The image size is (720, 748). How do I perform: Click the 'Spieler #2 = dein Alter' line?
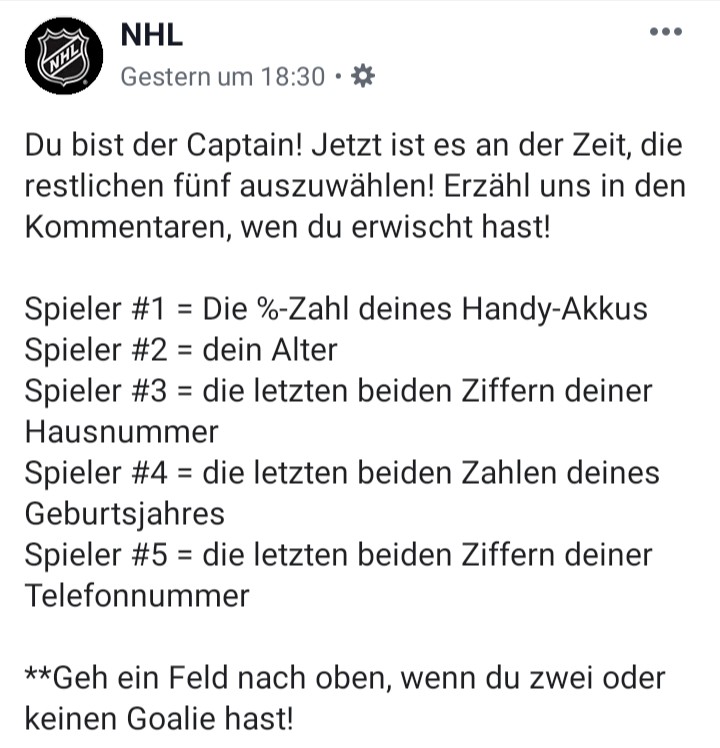click(x=180, y=349)
